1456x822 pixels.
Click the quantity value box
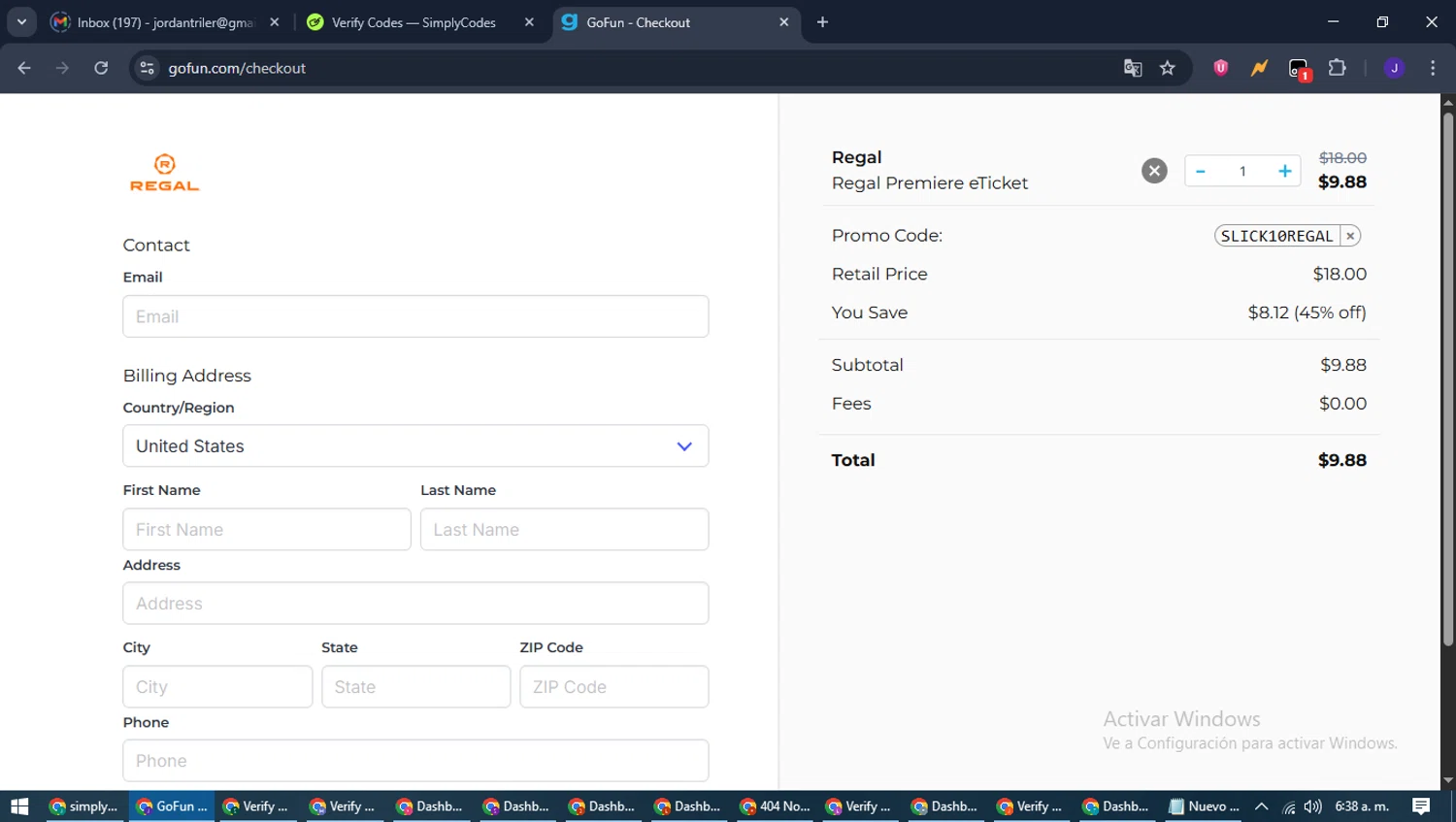(1242, 171)
